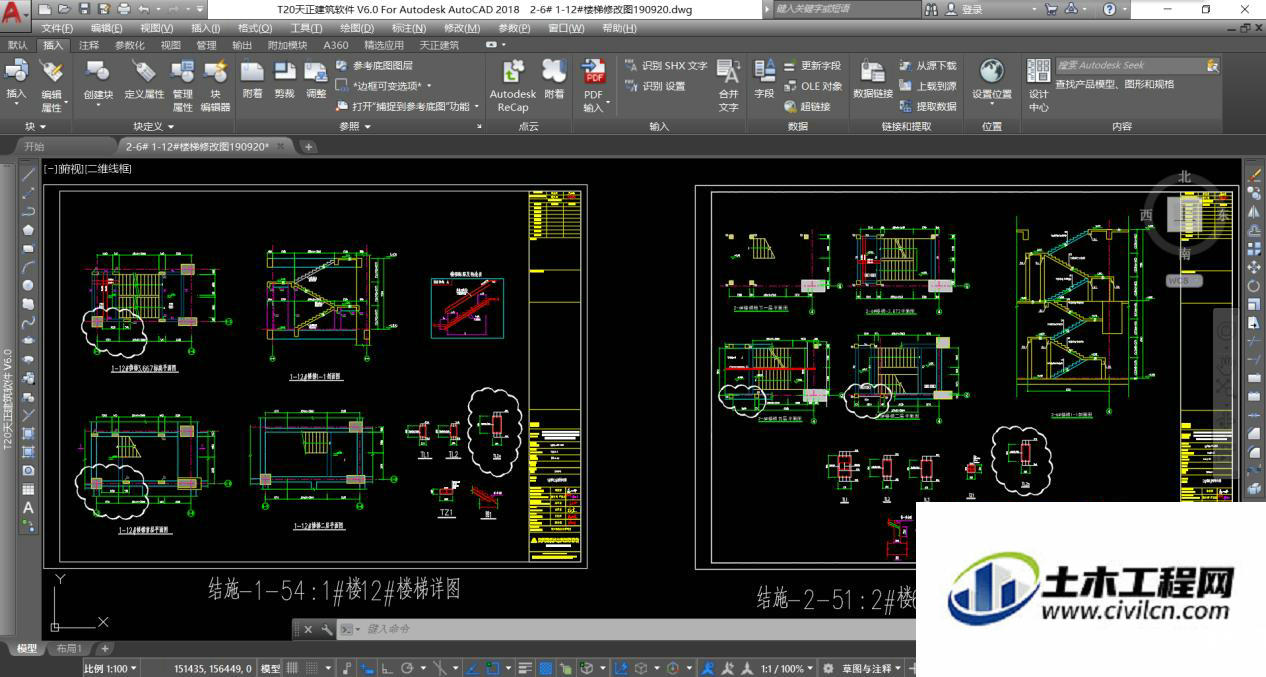Click the keyword search box in title bar
The width and height of the screenshot is (1266, 677).
846,9
